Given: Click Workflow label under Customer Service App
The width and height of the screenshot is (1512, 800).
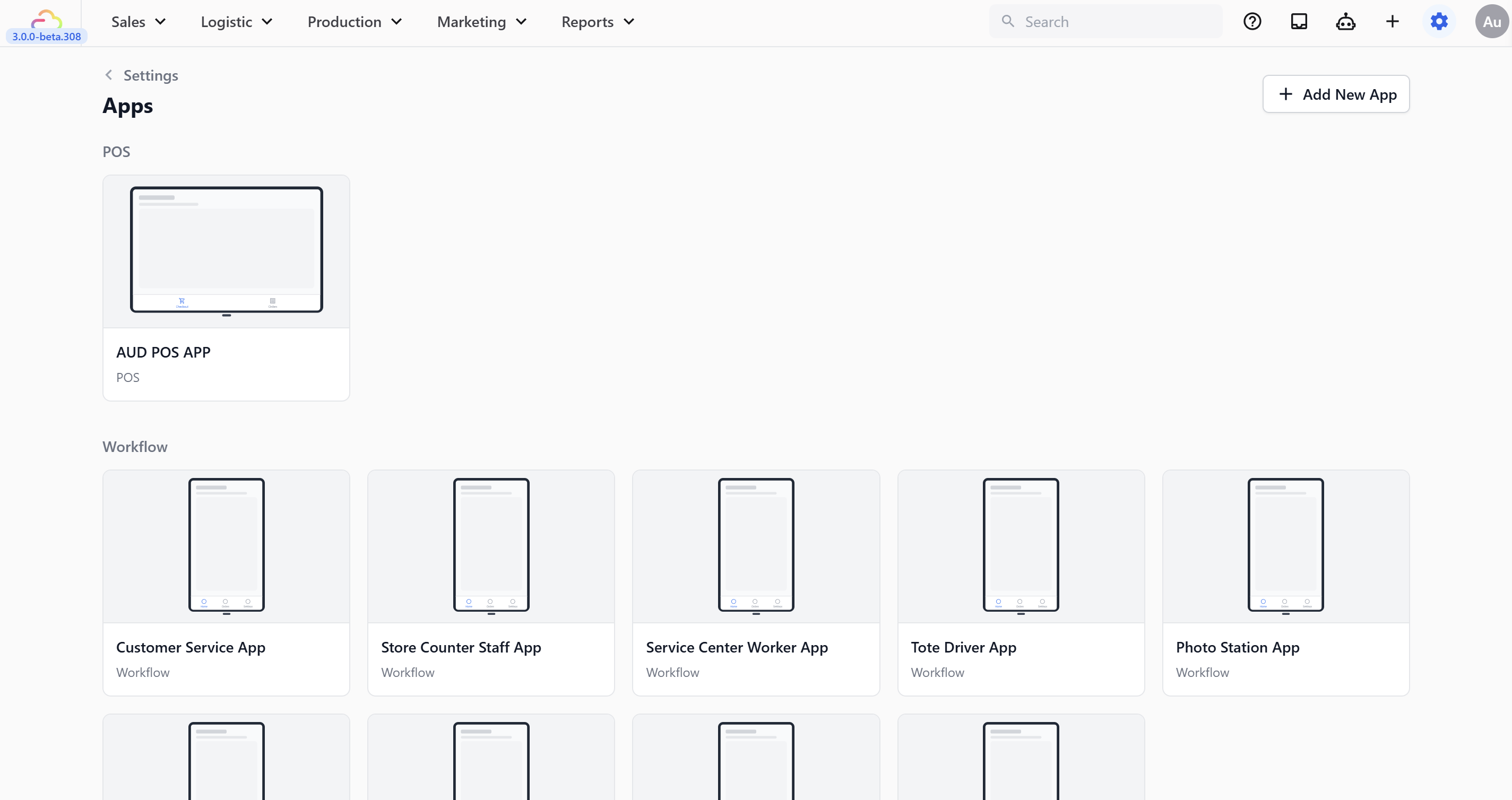Looking at the screenshot, I should tap(143, 673).
